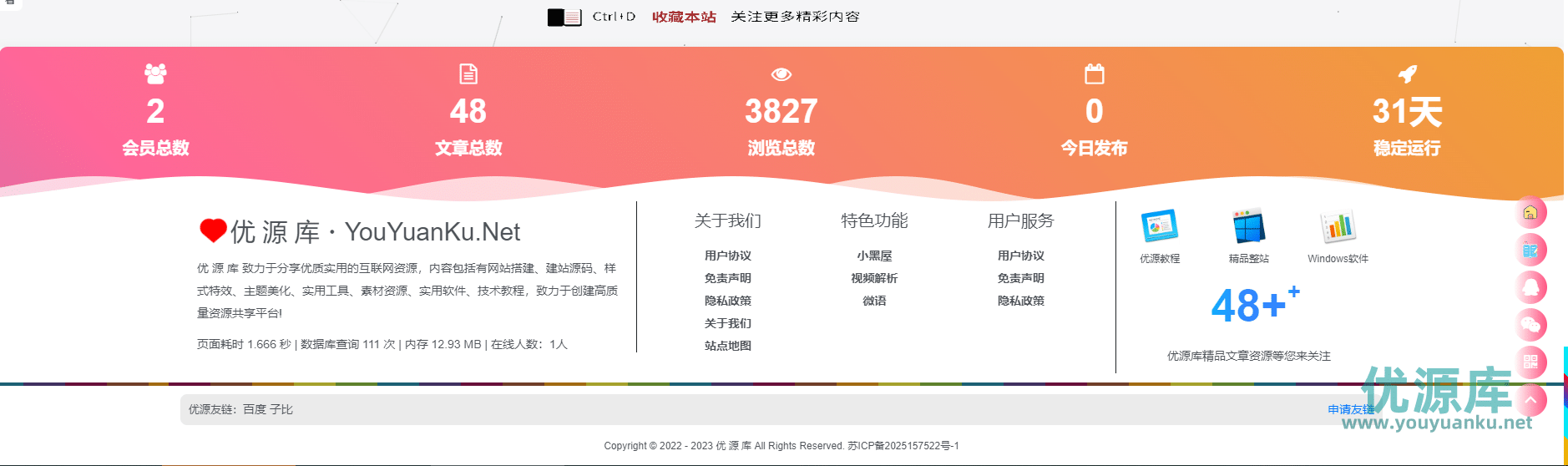1568x466 pixels.
Task: Click the 优源教程 caption text
Action: tap(1160, 259)
